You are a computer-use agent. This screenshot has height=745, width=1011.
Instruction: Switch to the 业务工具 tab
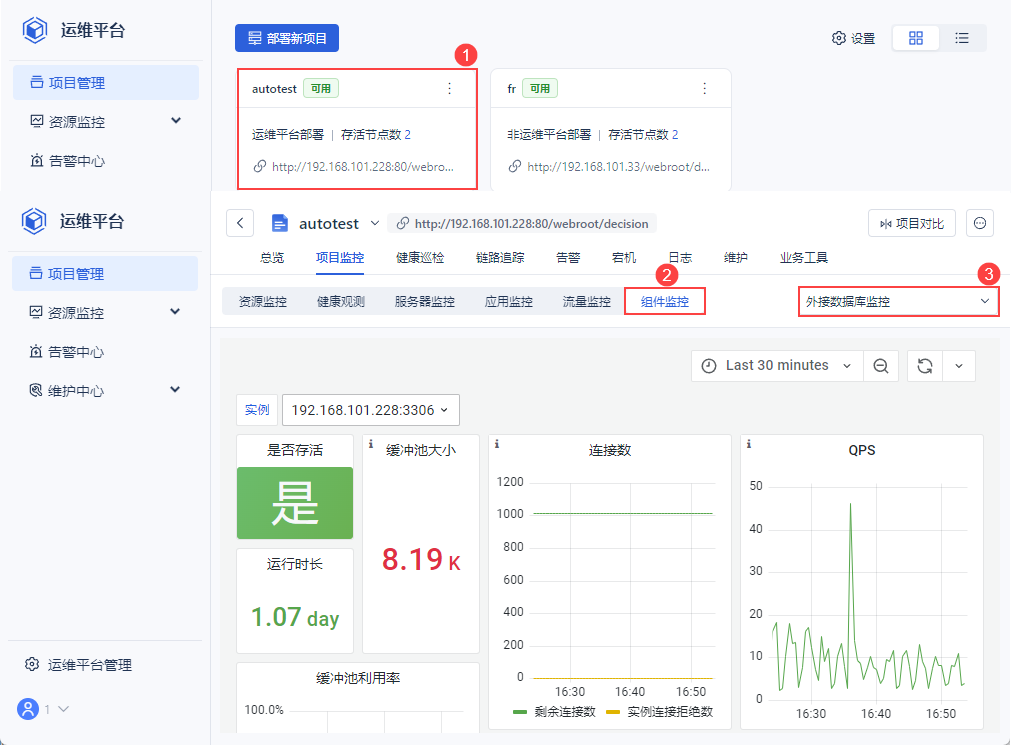(x=803, y=257)
